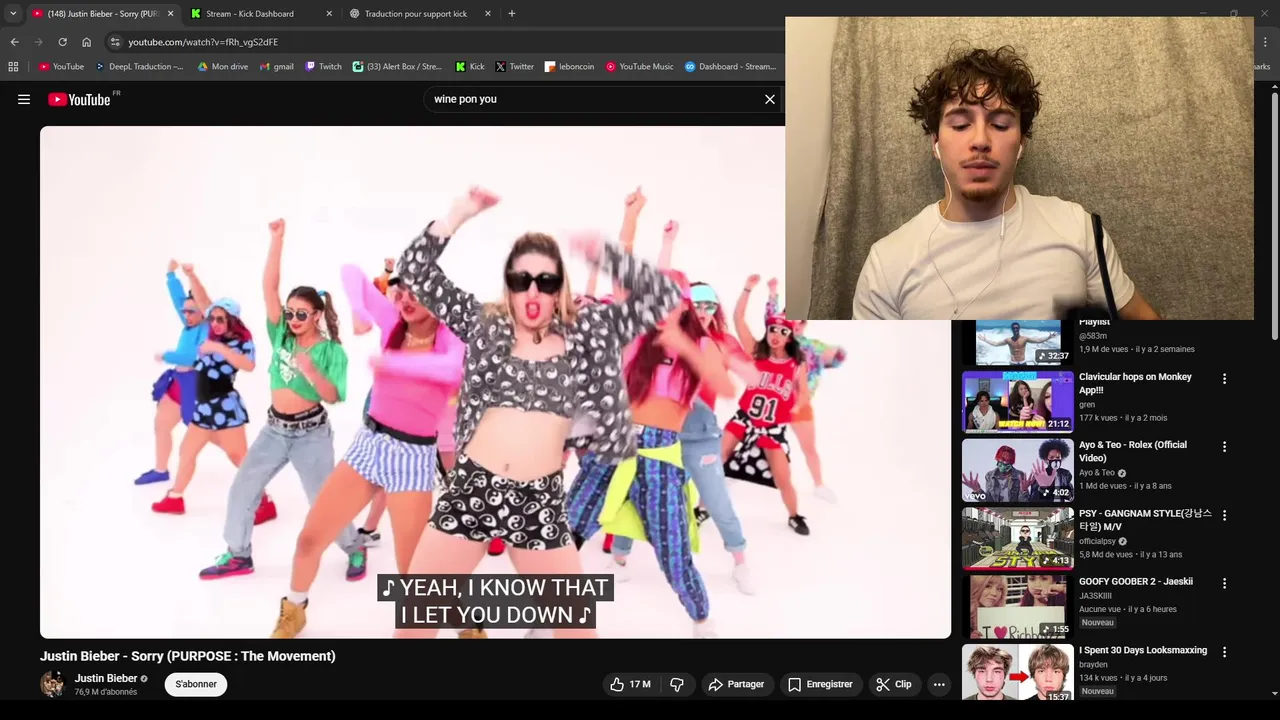This screenshot has width=1280, height=720.
Task: Reload the current page
Action: pos(62,42)
